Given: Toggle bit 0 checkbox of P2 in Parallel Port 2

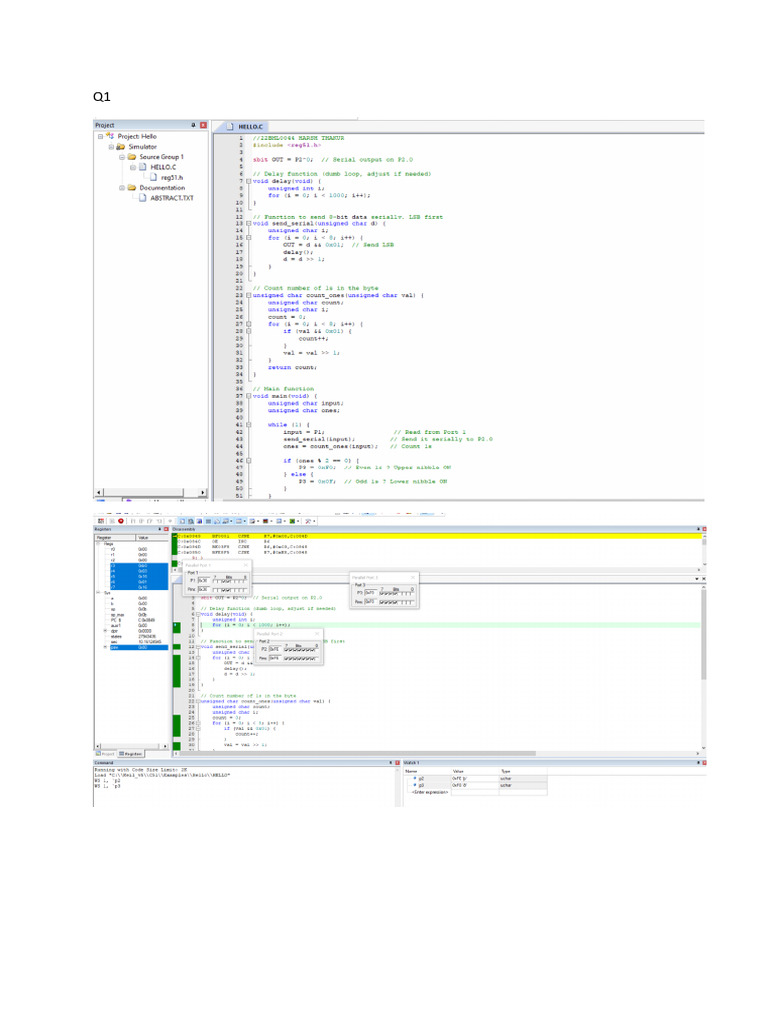Looking at the screenshot, I should (x=316, y=650).
